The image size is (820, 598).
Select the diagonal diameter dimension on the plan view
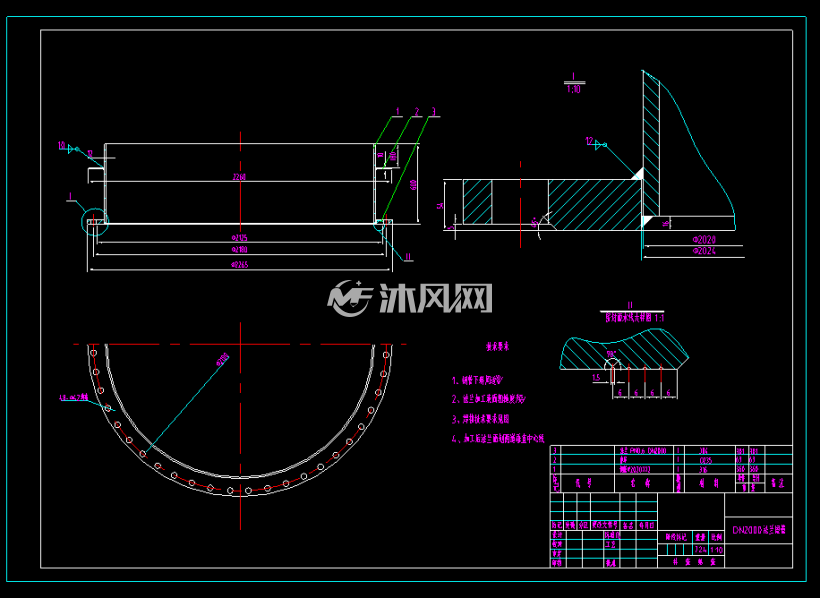tap(222, 359)
